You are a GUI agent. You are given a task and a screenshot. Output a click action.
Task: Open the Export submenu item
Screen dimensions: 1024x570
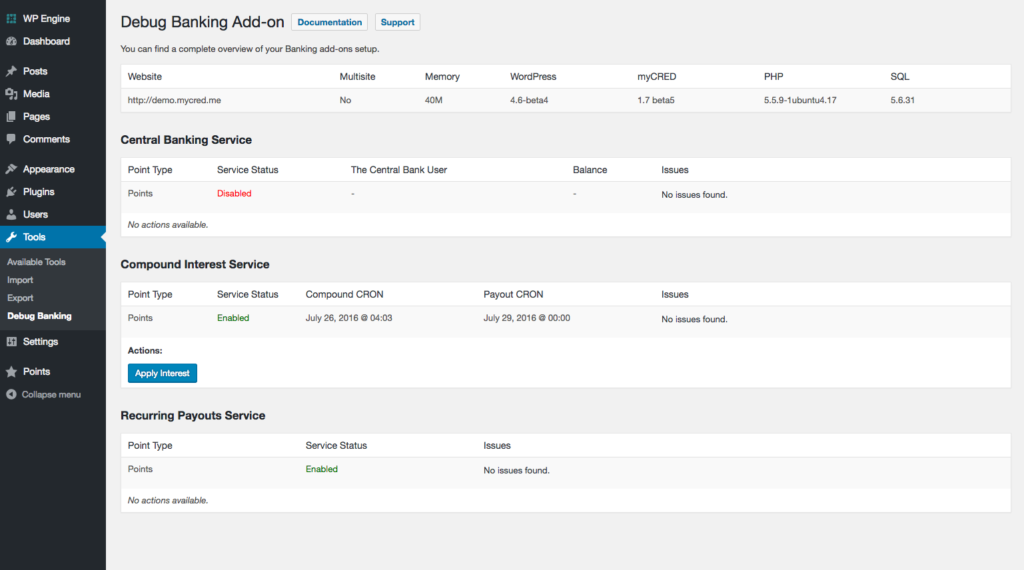pos(20,298)
